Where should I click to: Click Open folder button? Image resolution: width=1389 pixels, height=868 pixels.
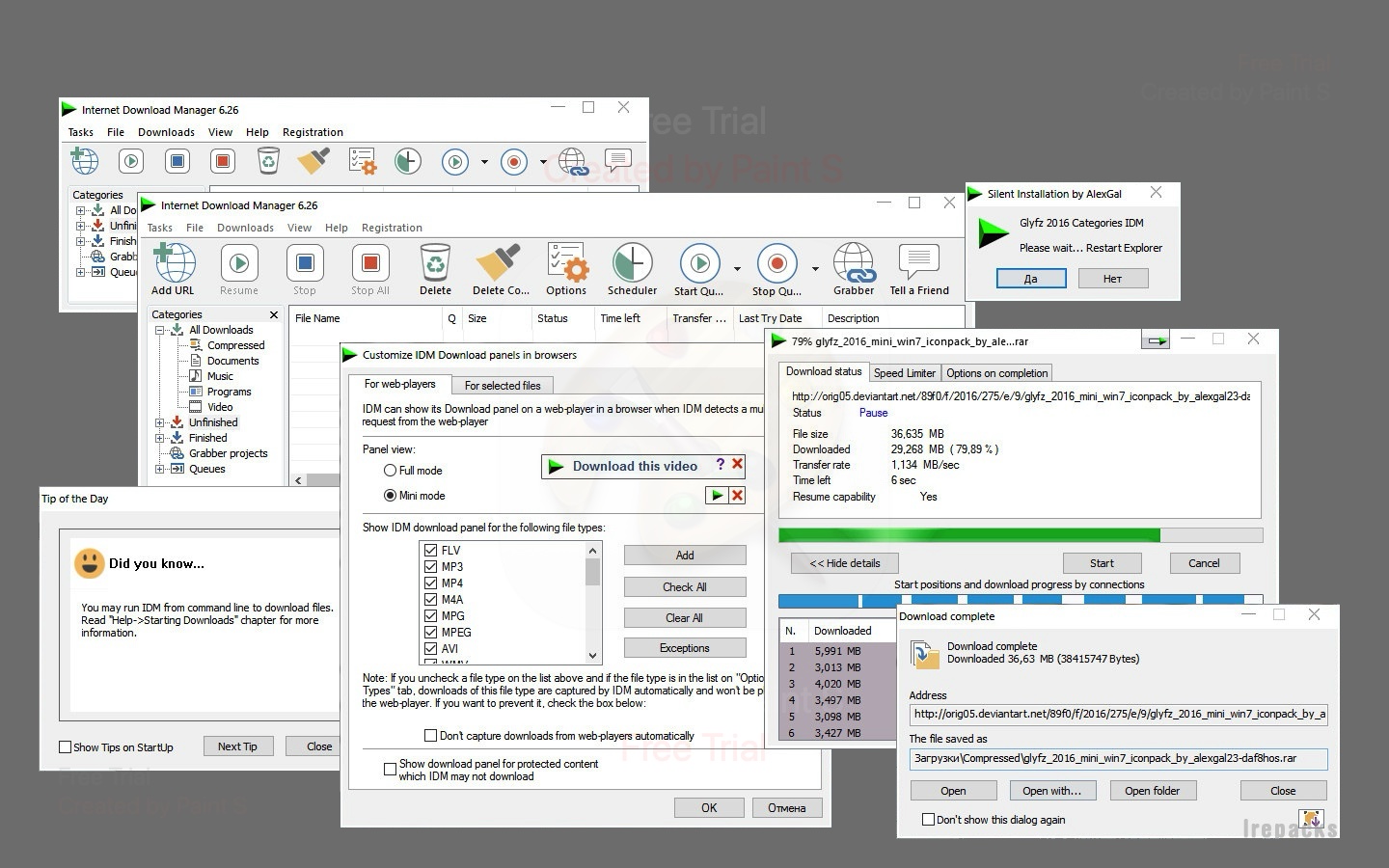click(1152, 791)
